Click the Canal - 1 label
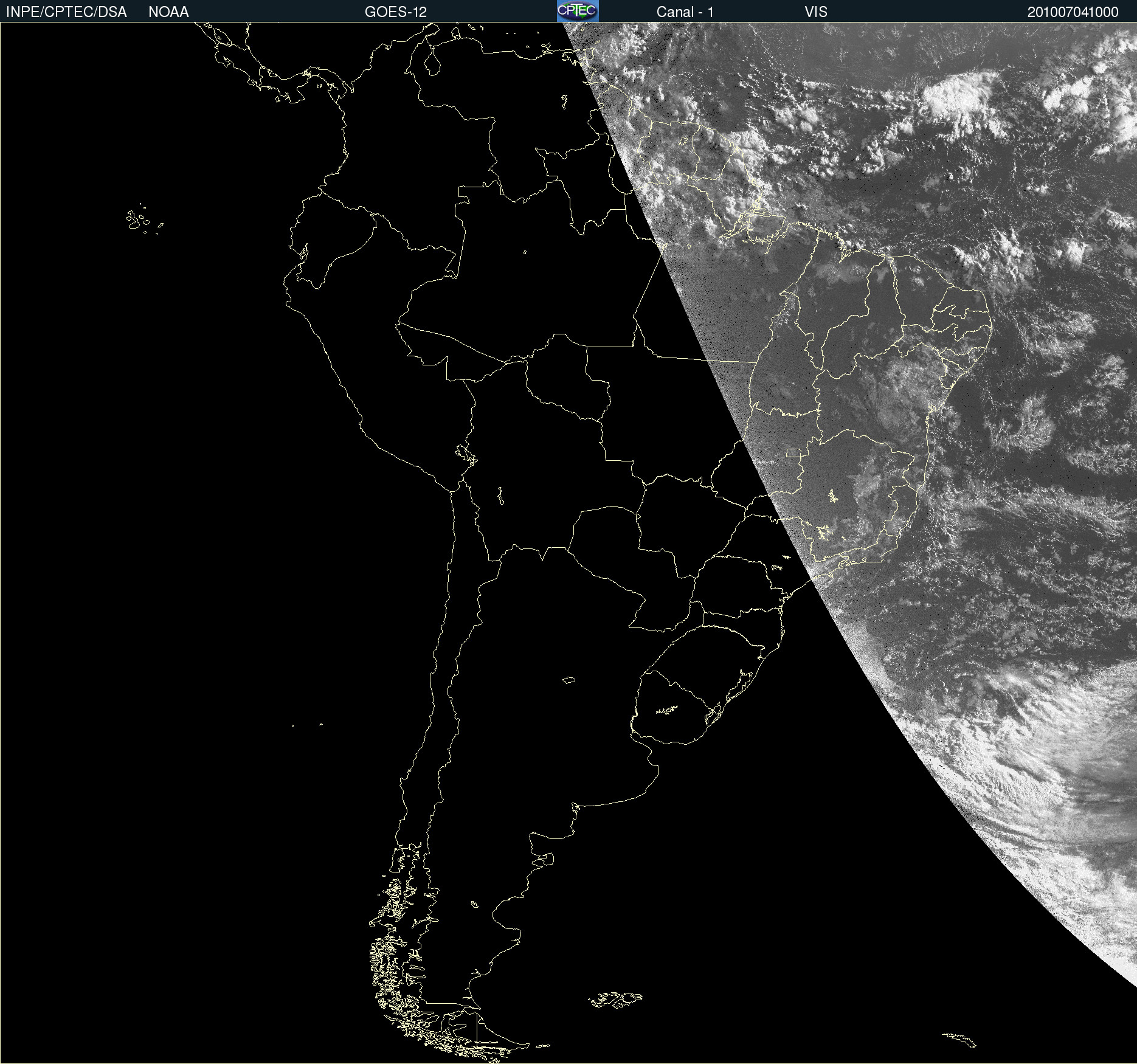This screenshot has width=1137, height=1064. click(685, 12)
